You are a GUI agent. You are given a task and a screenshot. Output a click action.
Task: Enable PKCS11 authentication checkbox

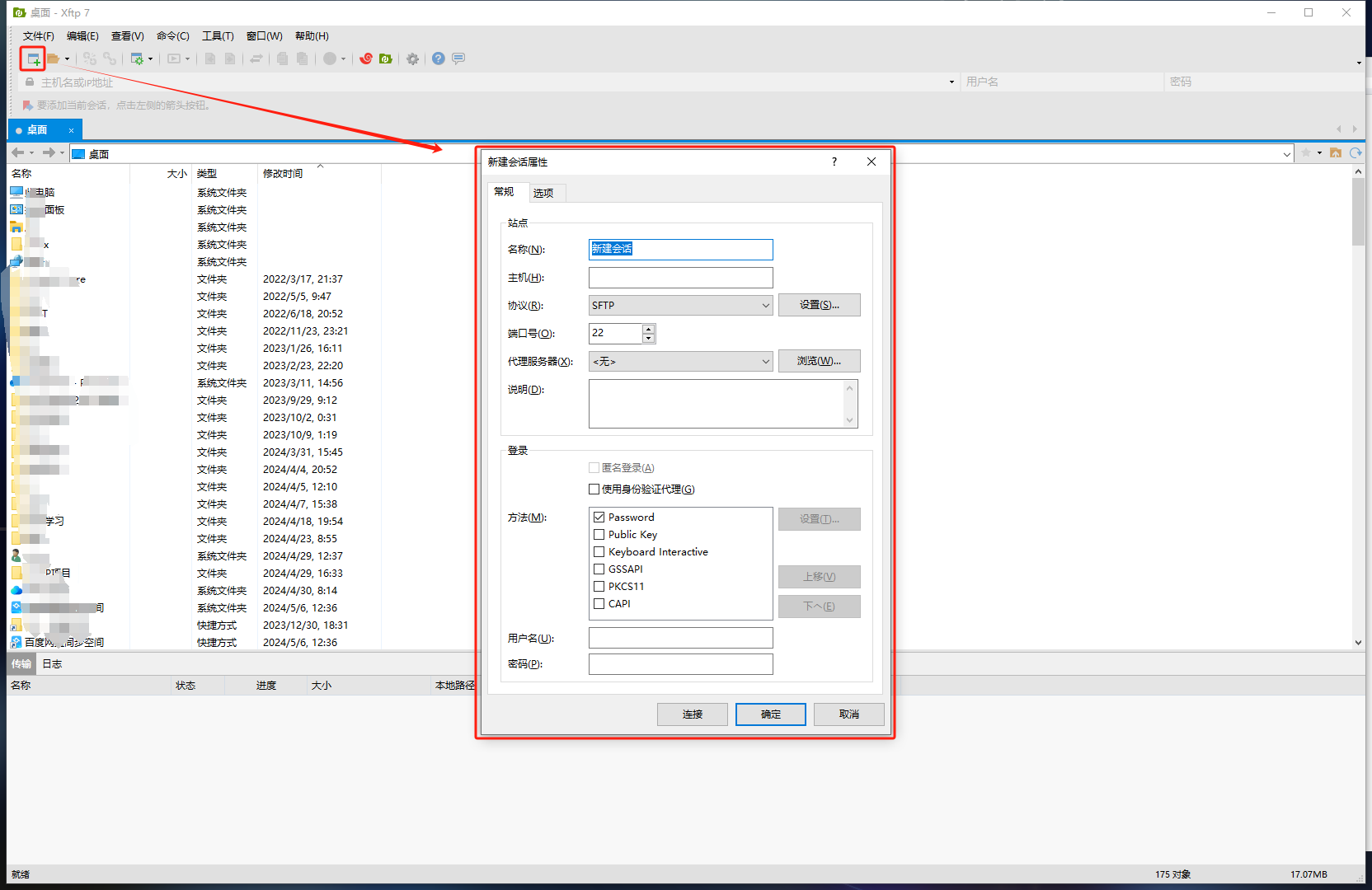(x=599, y=587)
